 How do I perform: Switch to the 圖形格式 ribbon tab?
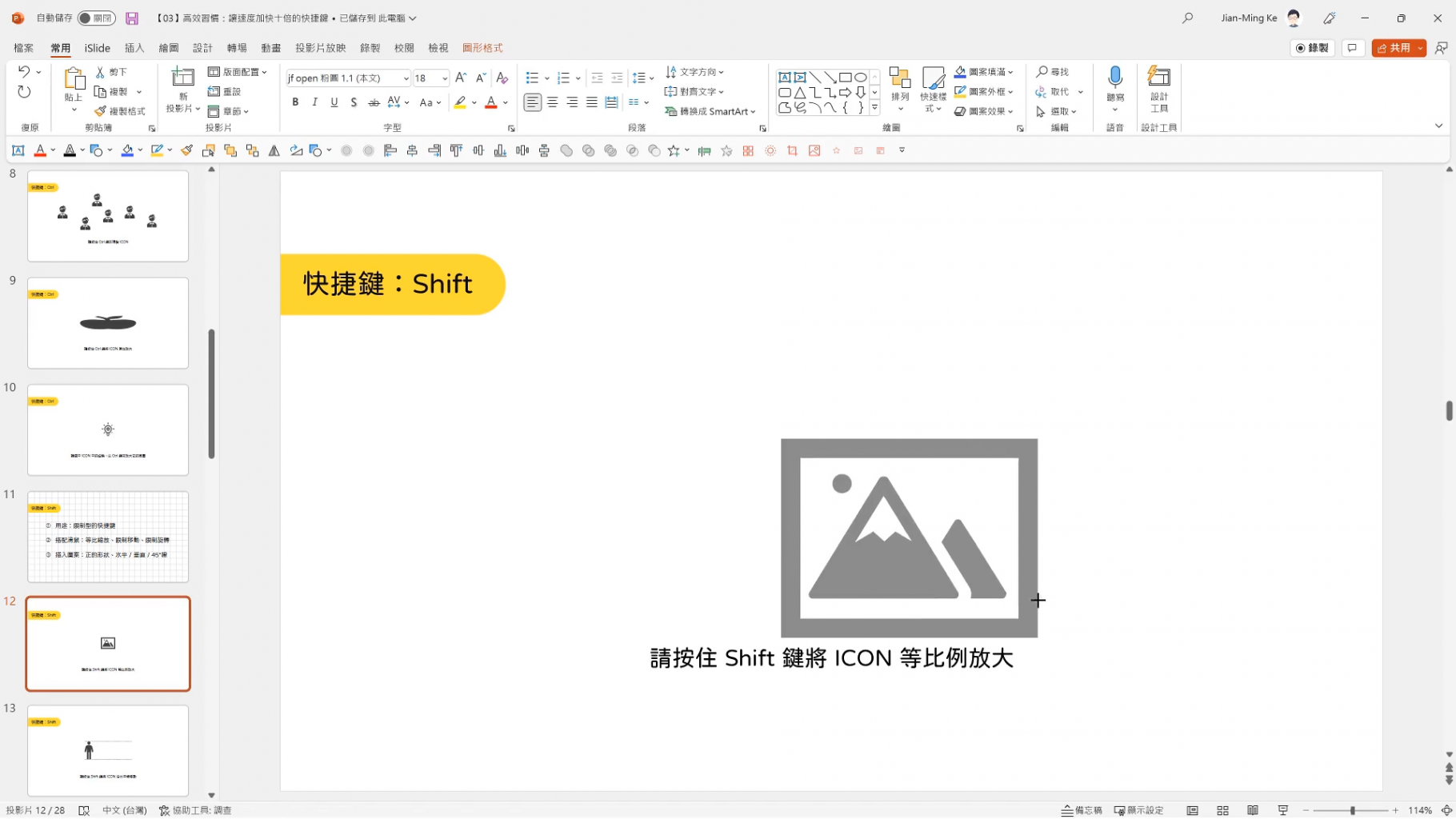tap(482, 47)
